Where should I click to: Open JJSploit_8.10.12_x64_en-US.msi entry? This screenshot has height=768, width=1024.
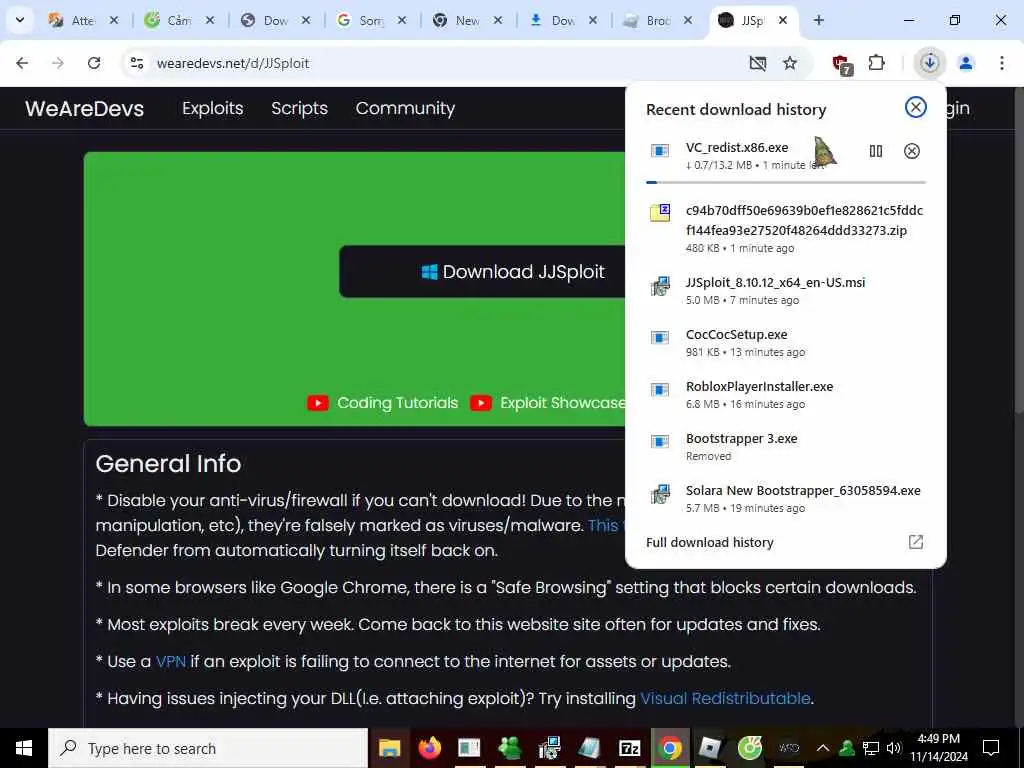tap(786, 291)
